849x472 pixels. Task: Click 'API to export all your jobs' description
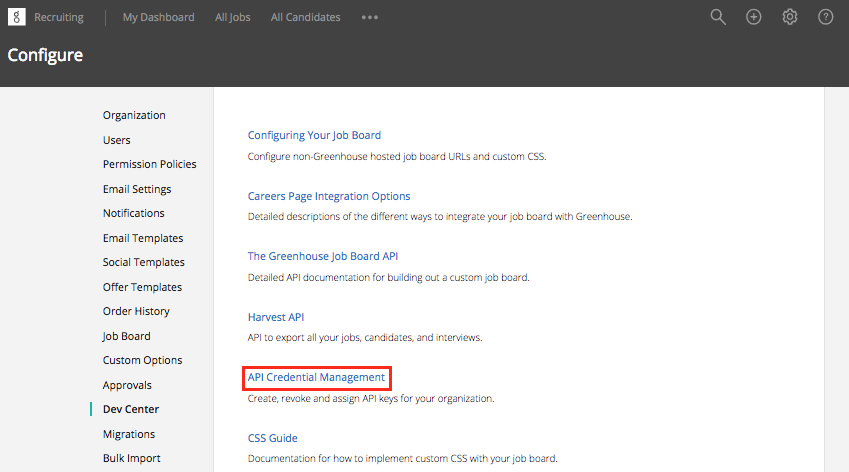[x=364, y=338]
